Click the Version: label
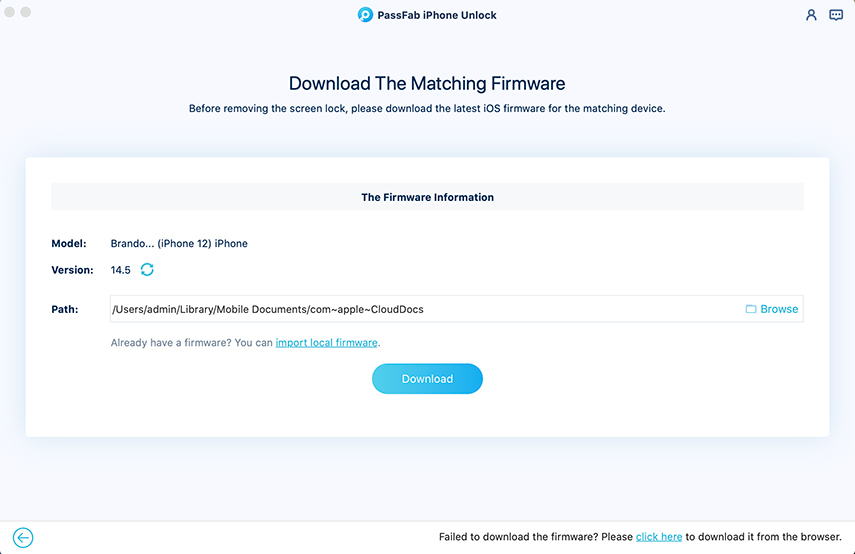This screenshot has width=855, height=554. (x=72, y=270)
